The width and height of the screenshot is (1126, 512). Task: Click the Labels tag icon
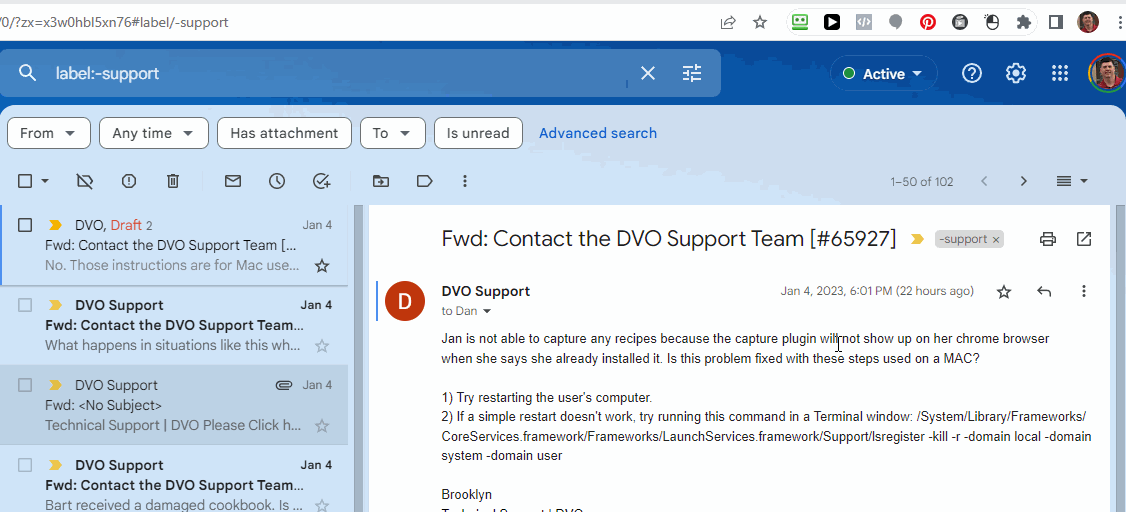(424, 181)
